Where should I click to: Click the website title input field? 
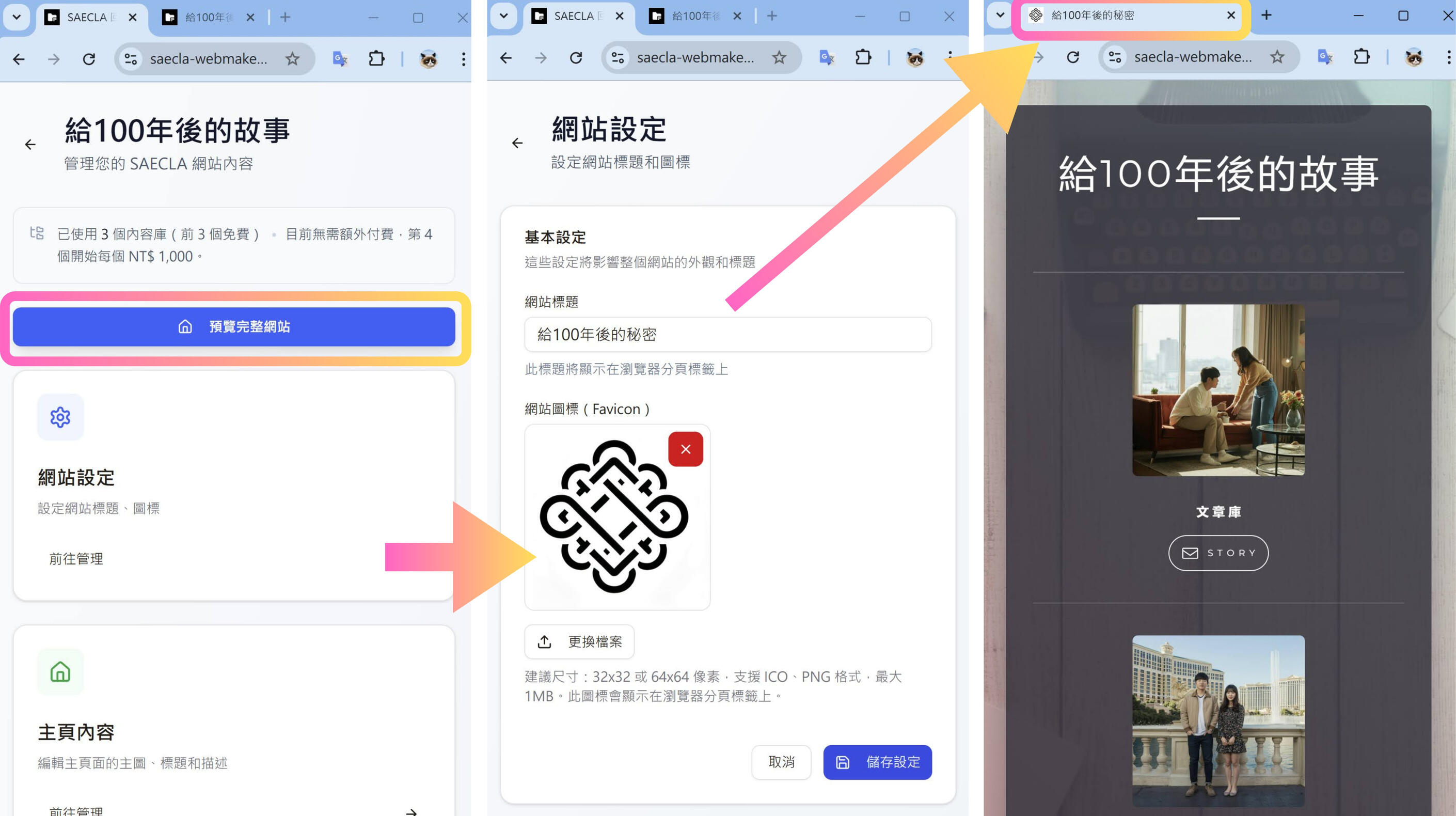tap(727, 334)
